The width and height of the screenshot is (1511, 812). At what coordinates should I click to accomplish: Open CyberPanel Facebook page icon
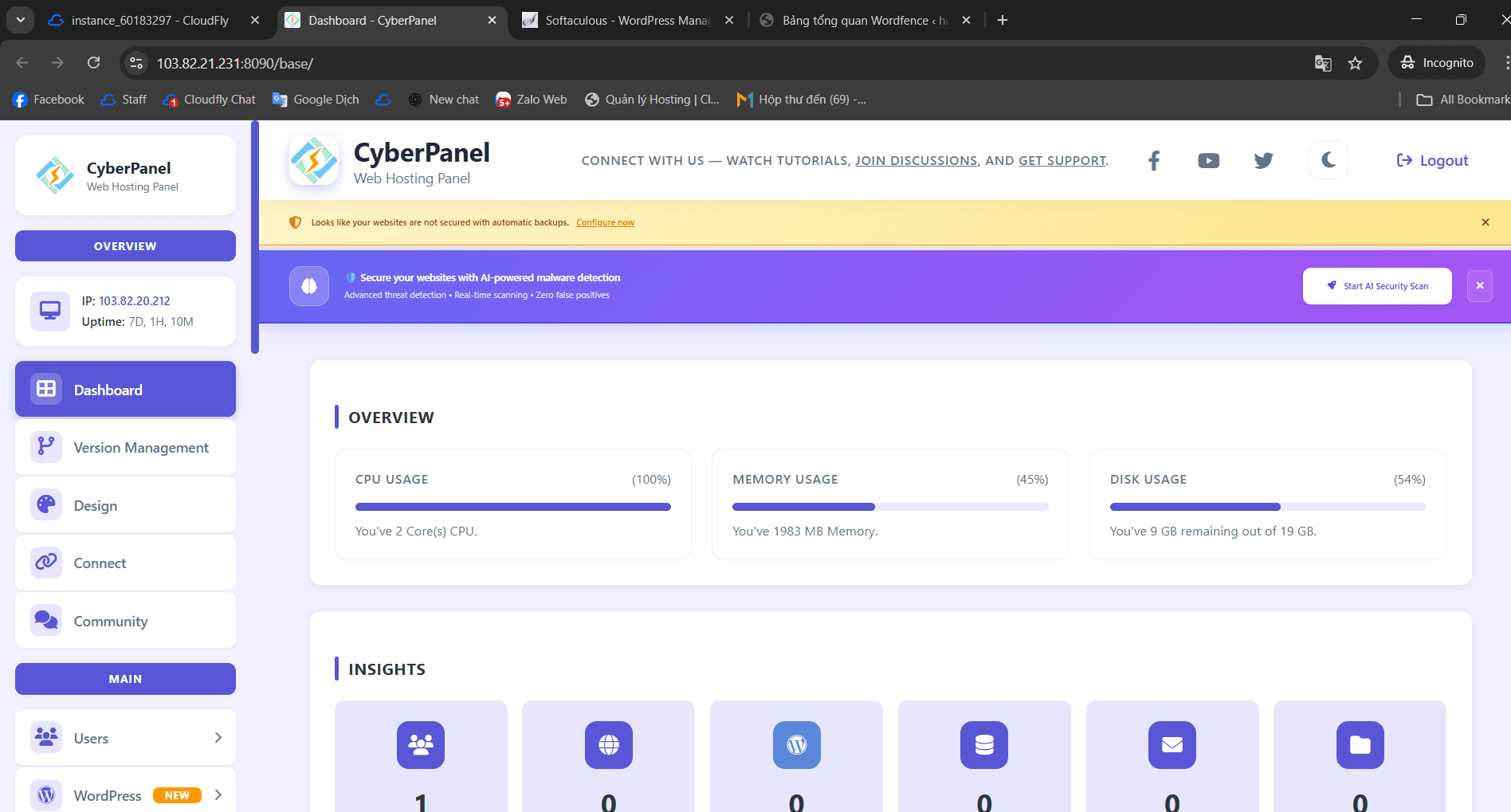1153,161
